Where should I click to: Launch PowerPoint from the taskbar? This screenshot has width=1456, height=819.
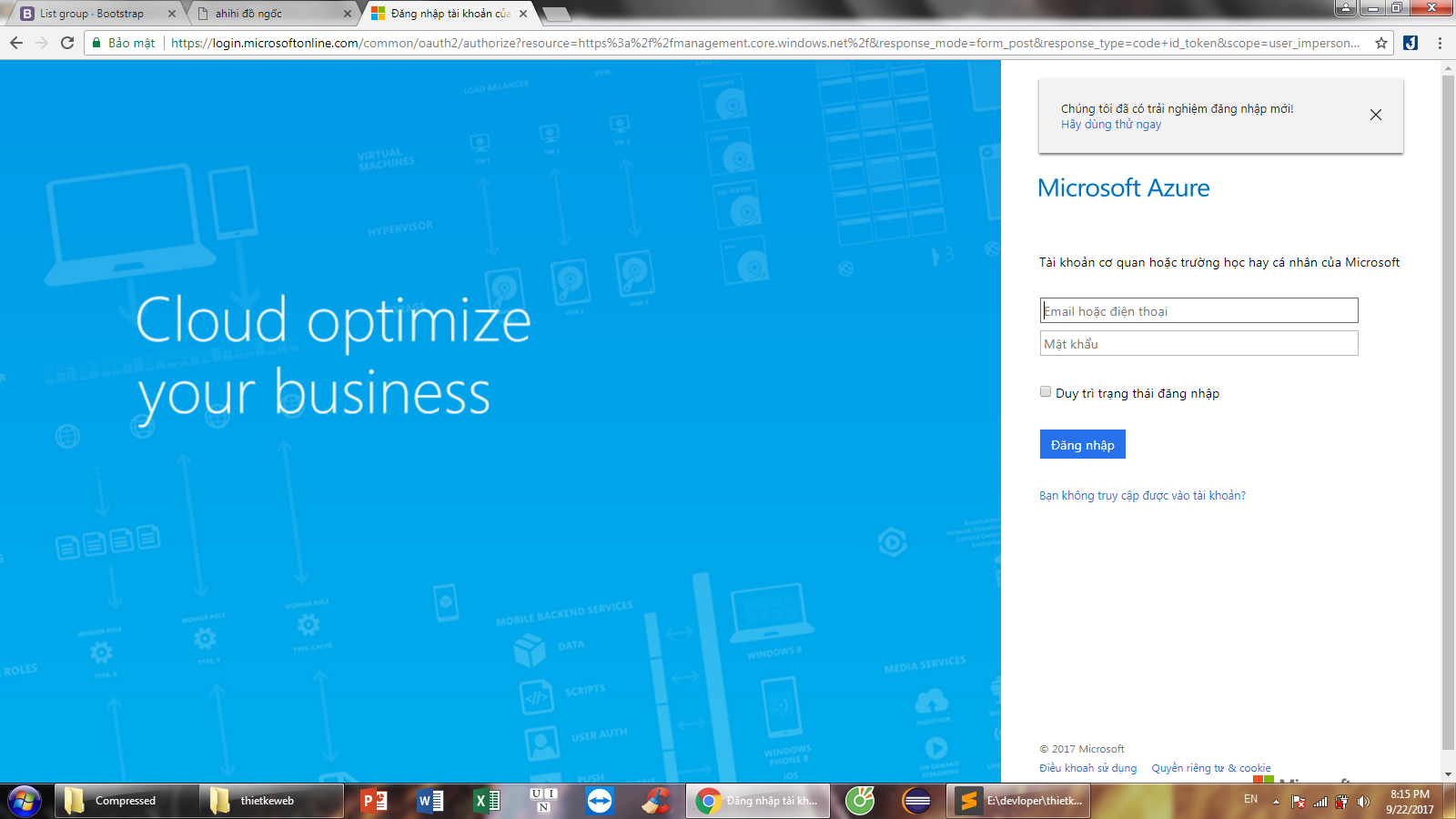click(x=374, y=801)
